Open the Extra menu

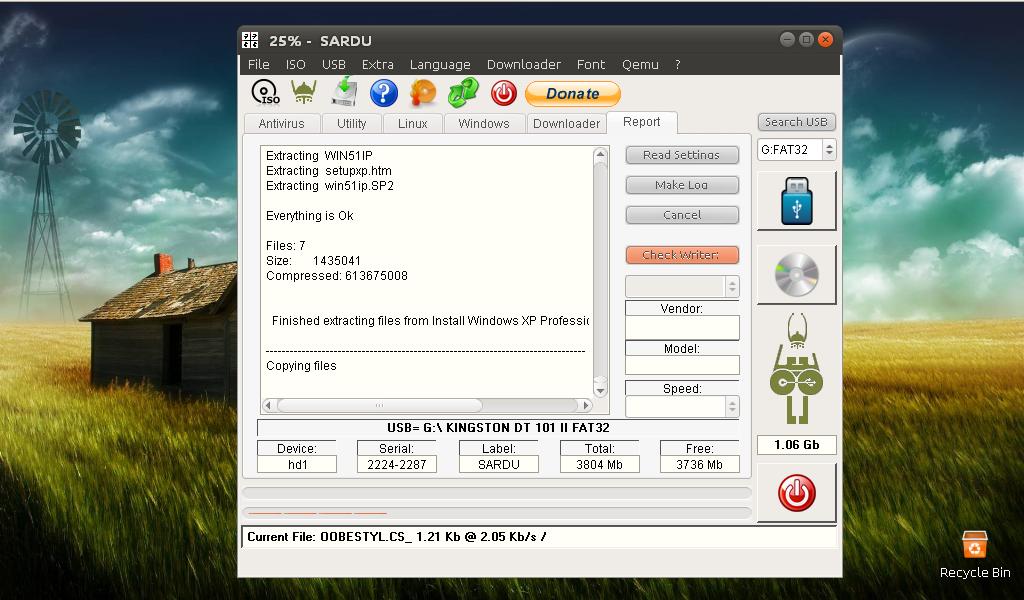click(377, 65)
